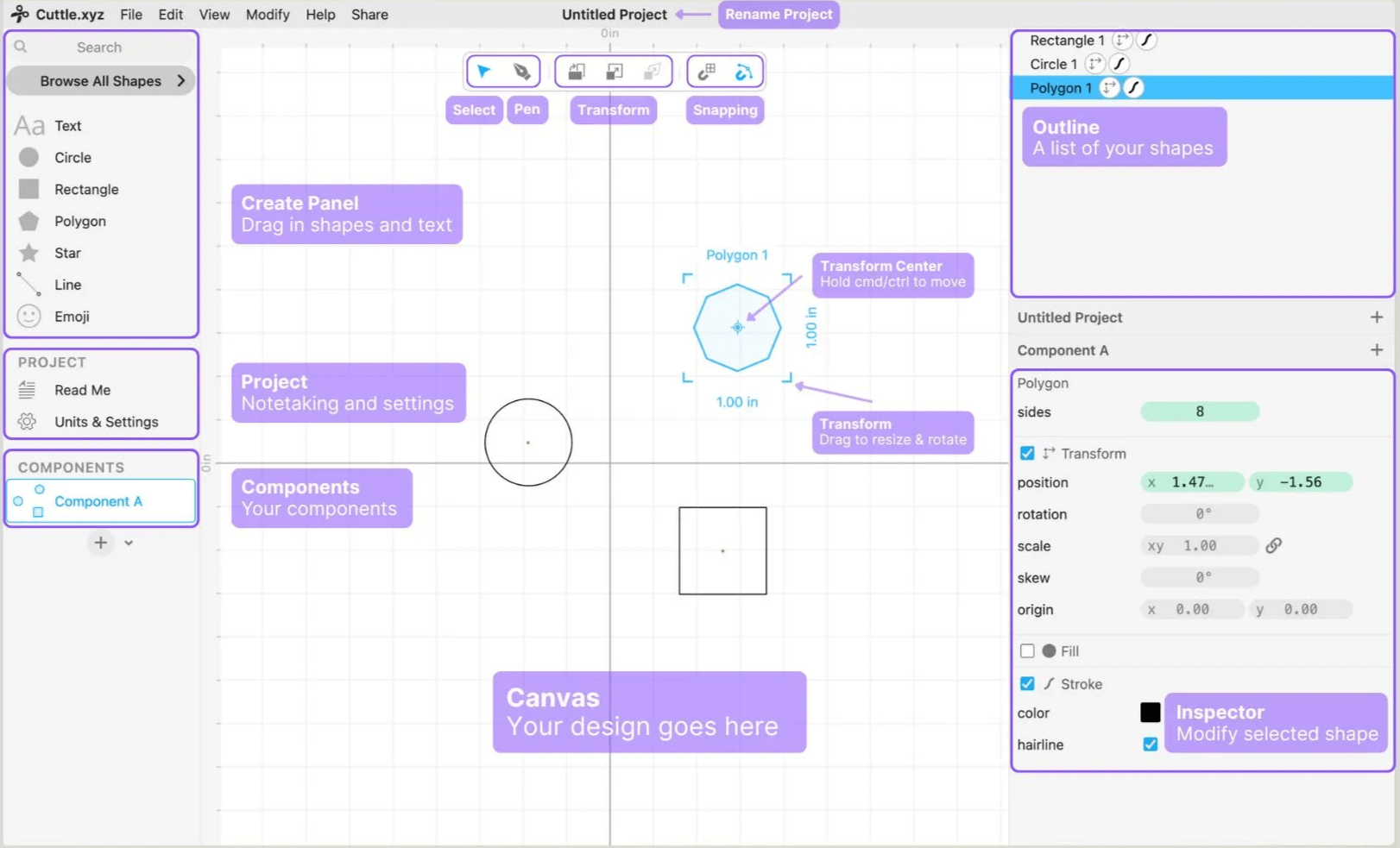Enable the grid snapping magnet icon
This screenshot has height=848, width=1400.
[706, 71]
